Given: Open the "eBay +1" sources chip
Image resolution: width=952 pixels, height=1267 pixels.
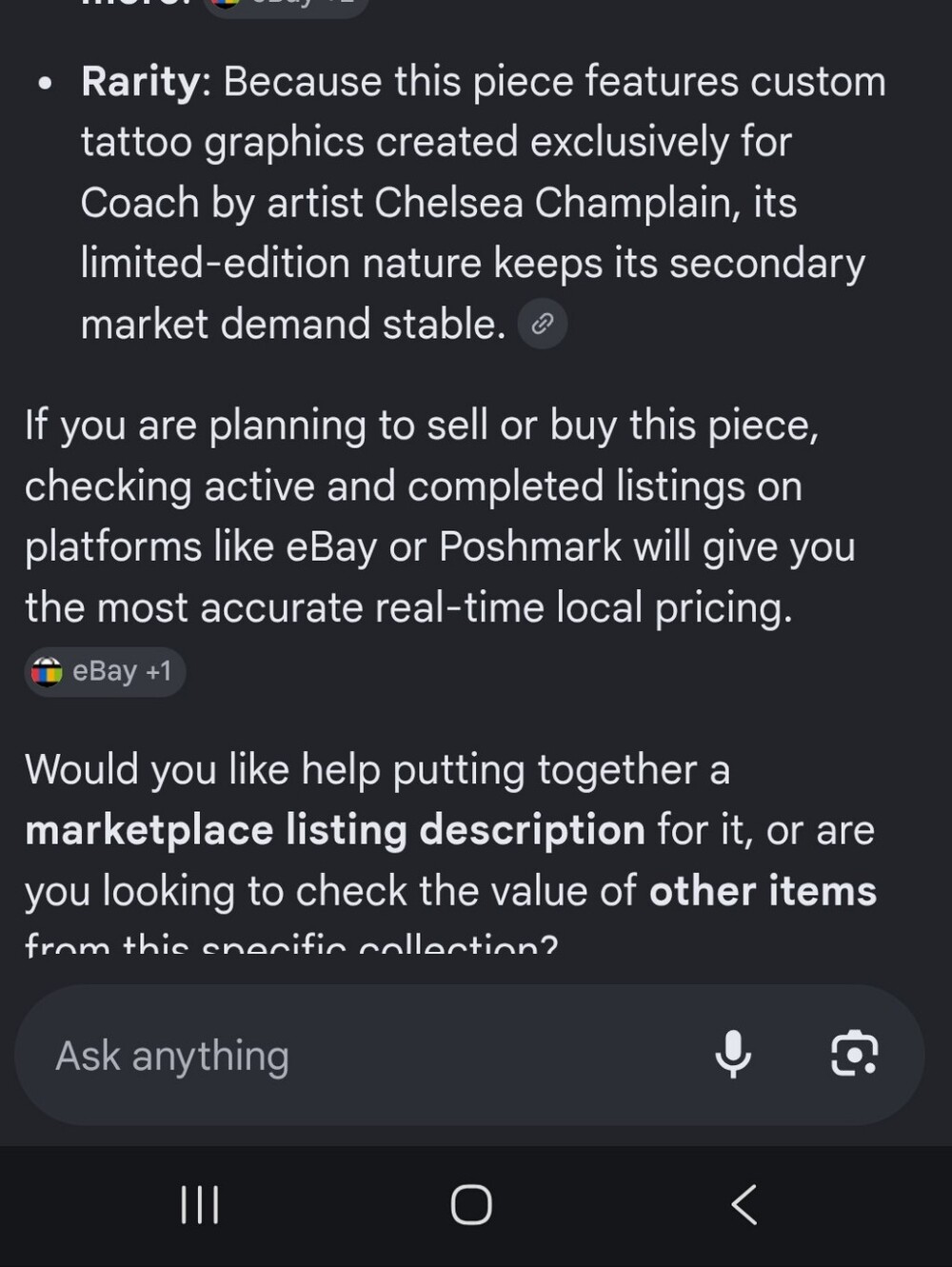Looking at the screenshot, I should click(105, 672).
